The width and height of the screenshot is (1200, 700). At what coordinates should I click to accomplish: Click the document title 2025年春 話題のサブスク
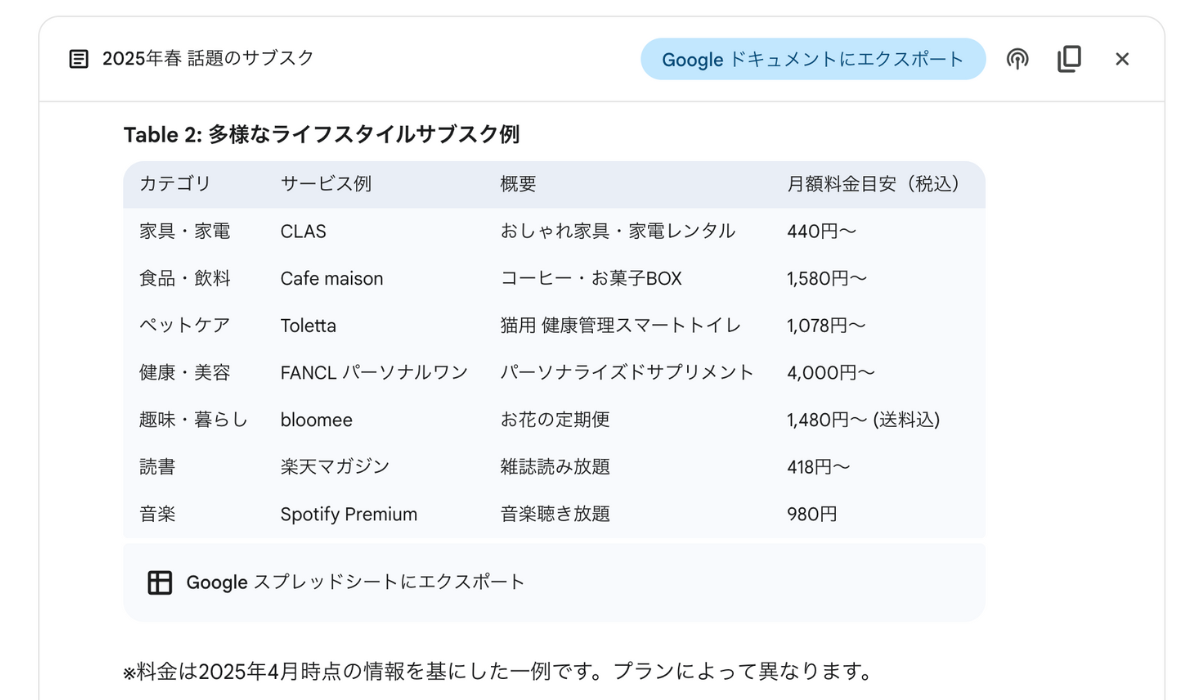click(x=208, y=59)
